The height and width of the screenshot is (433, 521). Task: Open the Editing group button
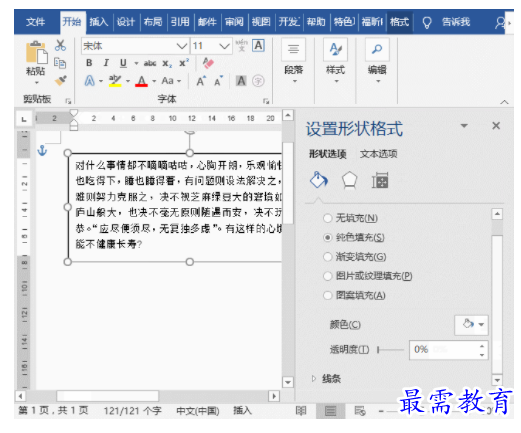pos(377,61)
